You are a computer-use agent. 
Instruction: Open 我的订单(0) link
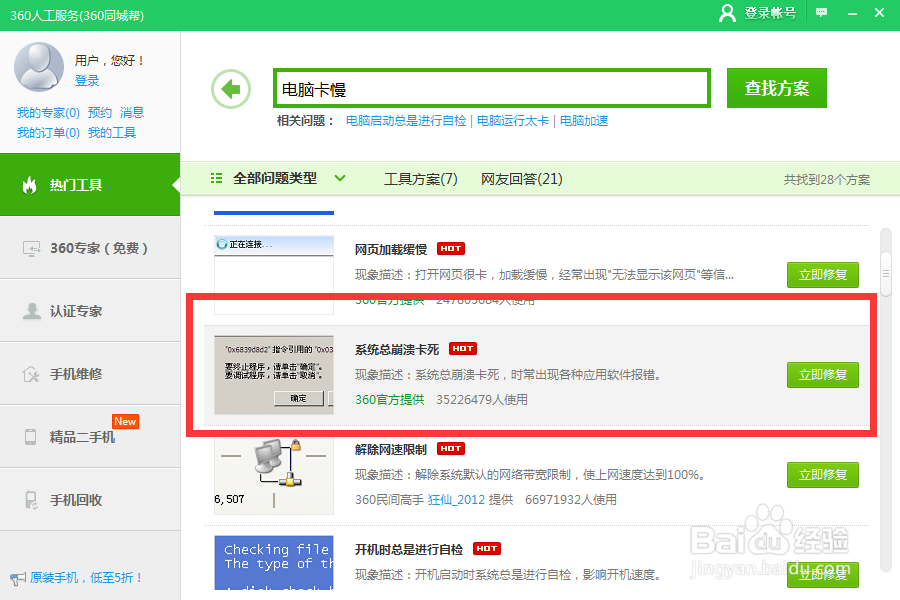click(48, 133)
